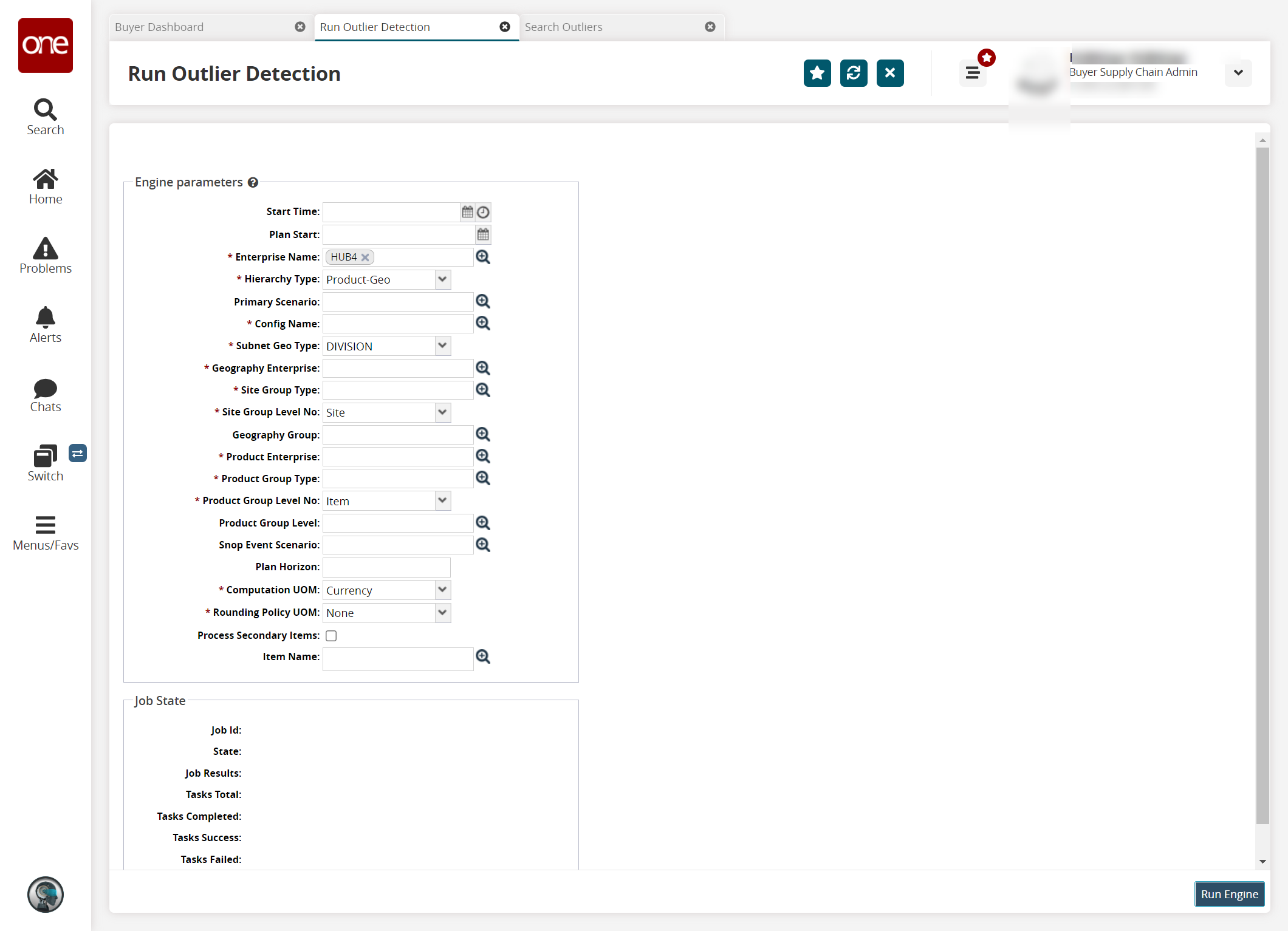Enable the Start Time calendar picker
Viewport: 1288px width, 931px height.
[467, 212]
